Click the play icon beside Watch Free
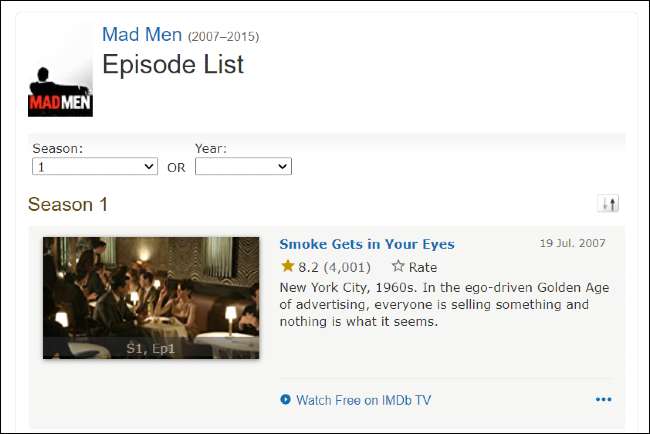Viewport: 650px width, 434px height. [286, 400]
